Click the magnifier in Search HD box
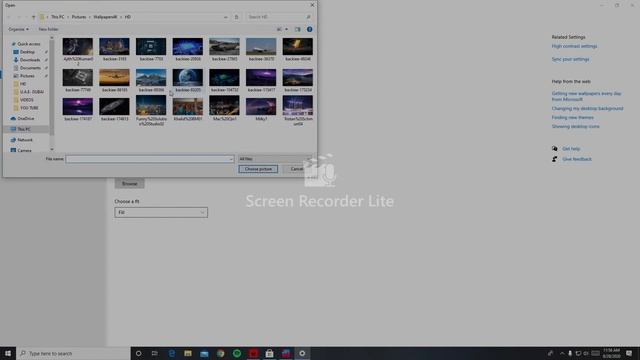The width and height of the screenshot is (640, 360). pos(308,17)
